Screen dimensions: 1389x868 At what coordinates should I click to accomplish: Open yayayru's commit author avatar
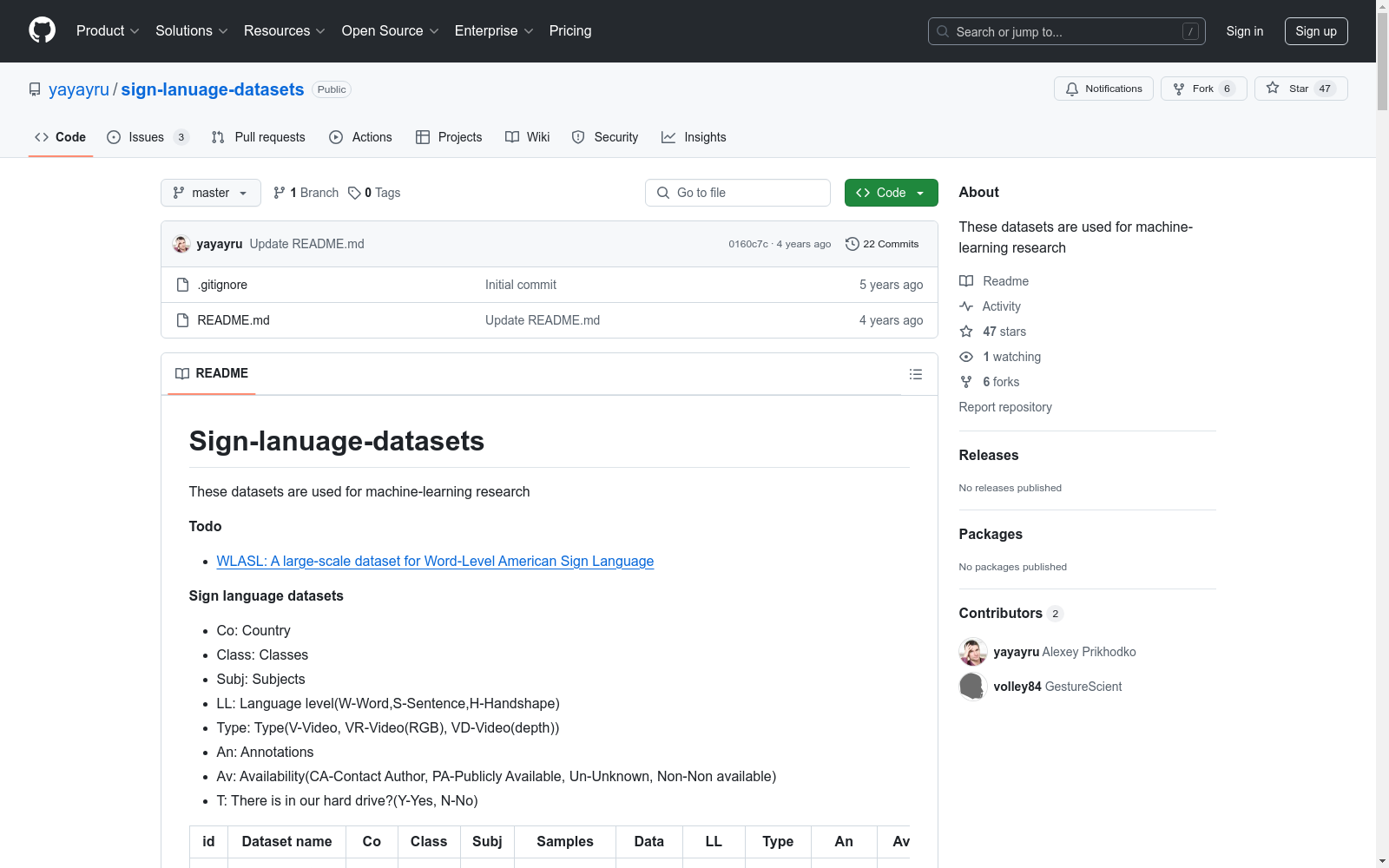click(181, 244)
